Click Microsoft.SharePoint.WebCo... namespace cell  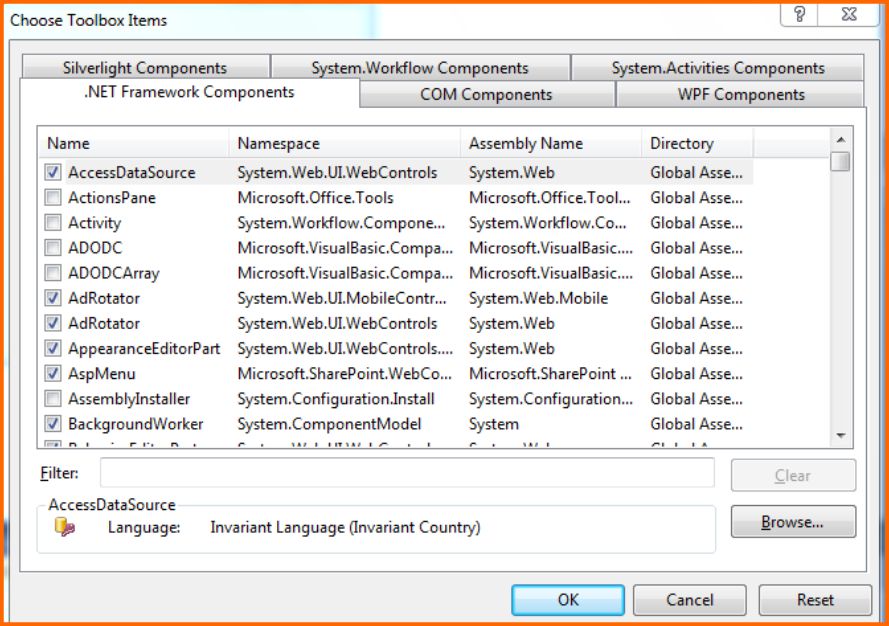pyautogui.click(x=344, y=374)
